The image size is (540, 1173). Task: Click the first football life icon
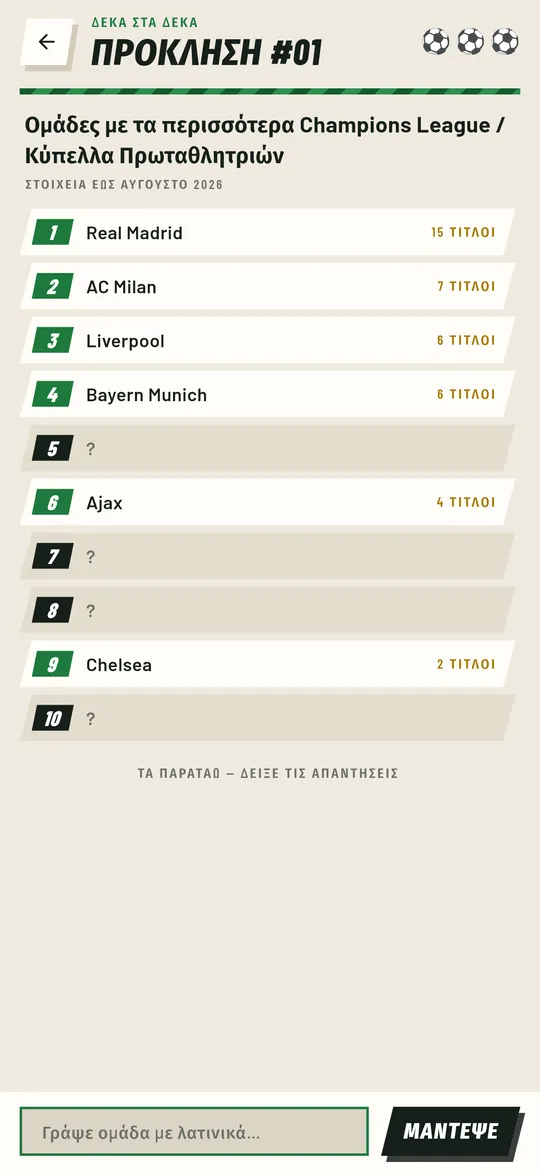(436, 41)
